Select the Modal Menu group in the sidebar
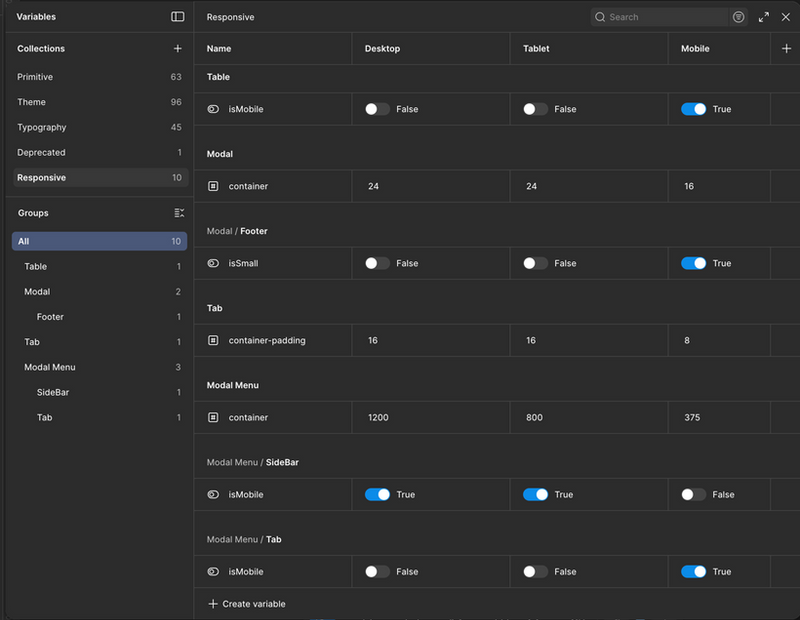The height and width of the screenshot is (620, 800). coord(99,367)
